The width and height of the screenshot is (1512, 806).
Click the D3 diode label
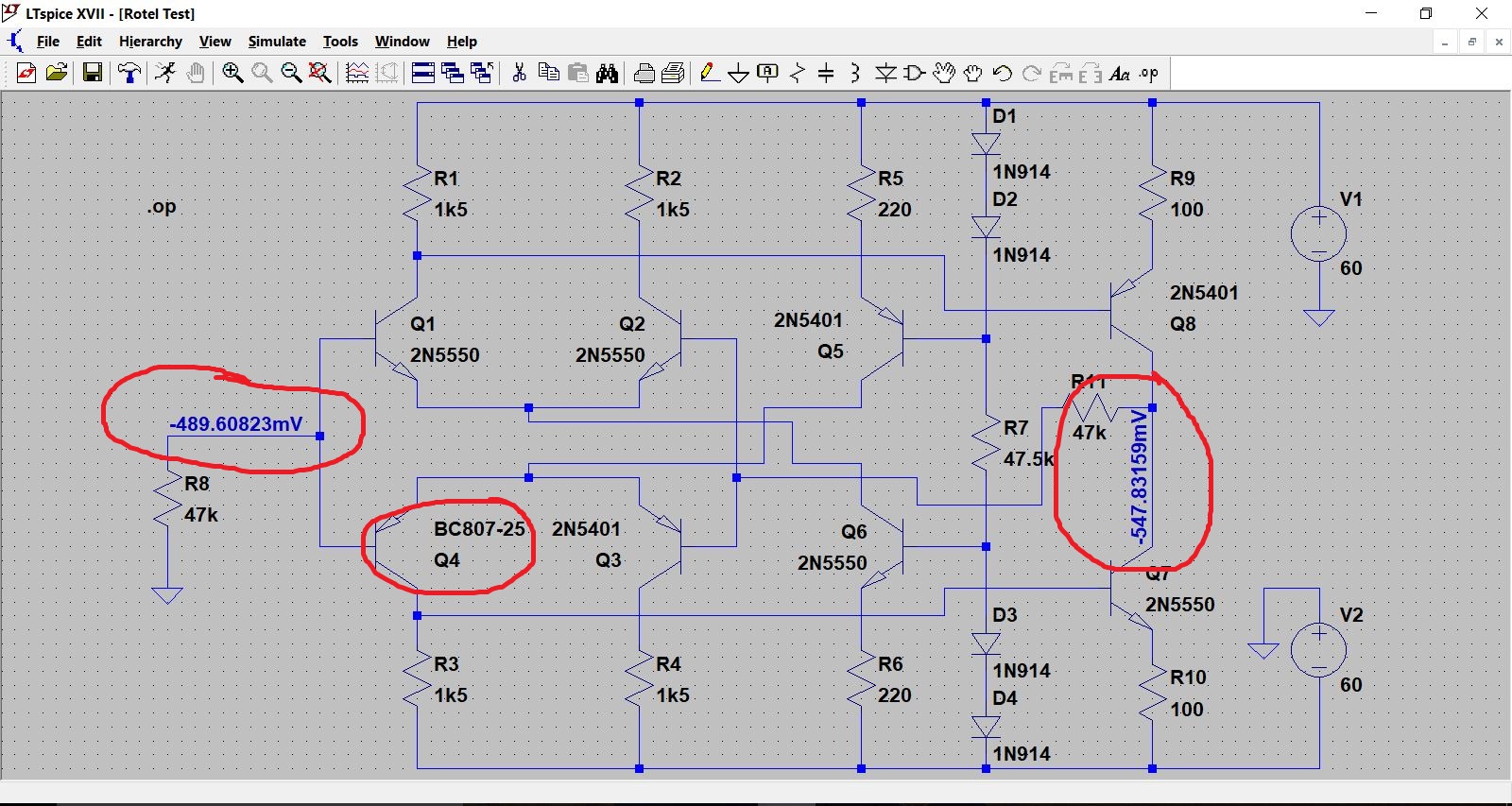(1005, 615)
